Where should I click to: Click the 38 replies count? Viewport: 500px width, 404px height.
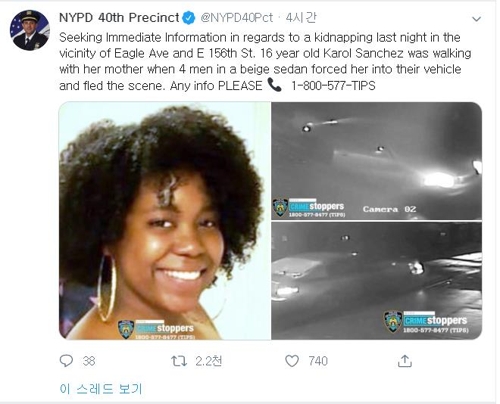coord(89,361)
